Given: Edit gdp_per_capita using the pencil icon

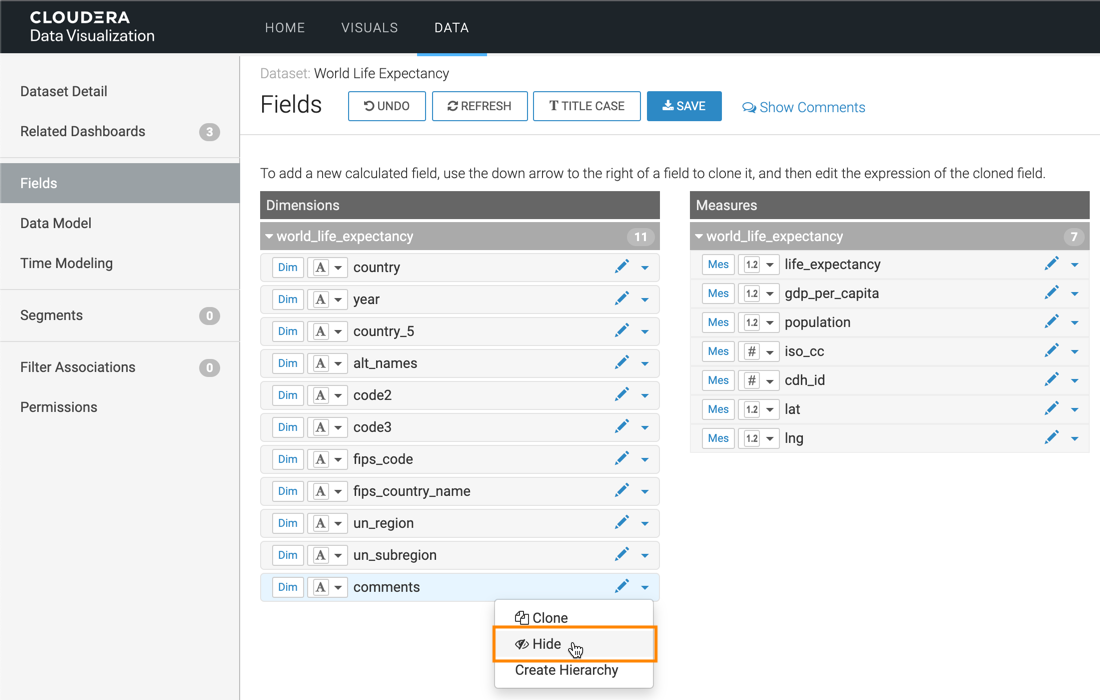Looking at the screenshot, I should [1051, 293].
